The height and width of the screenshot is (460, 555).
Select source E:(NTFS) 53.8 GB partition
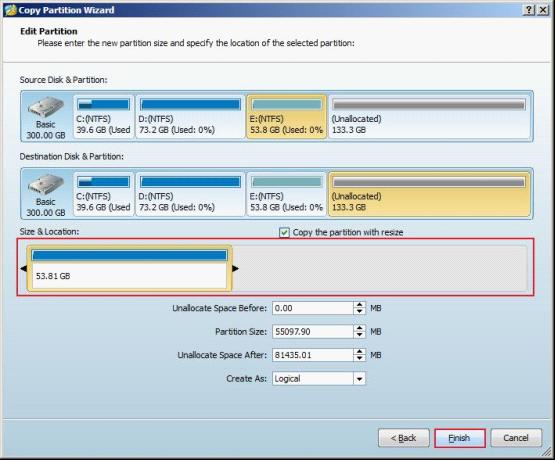pos(286,116)
